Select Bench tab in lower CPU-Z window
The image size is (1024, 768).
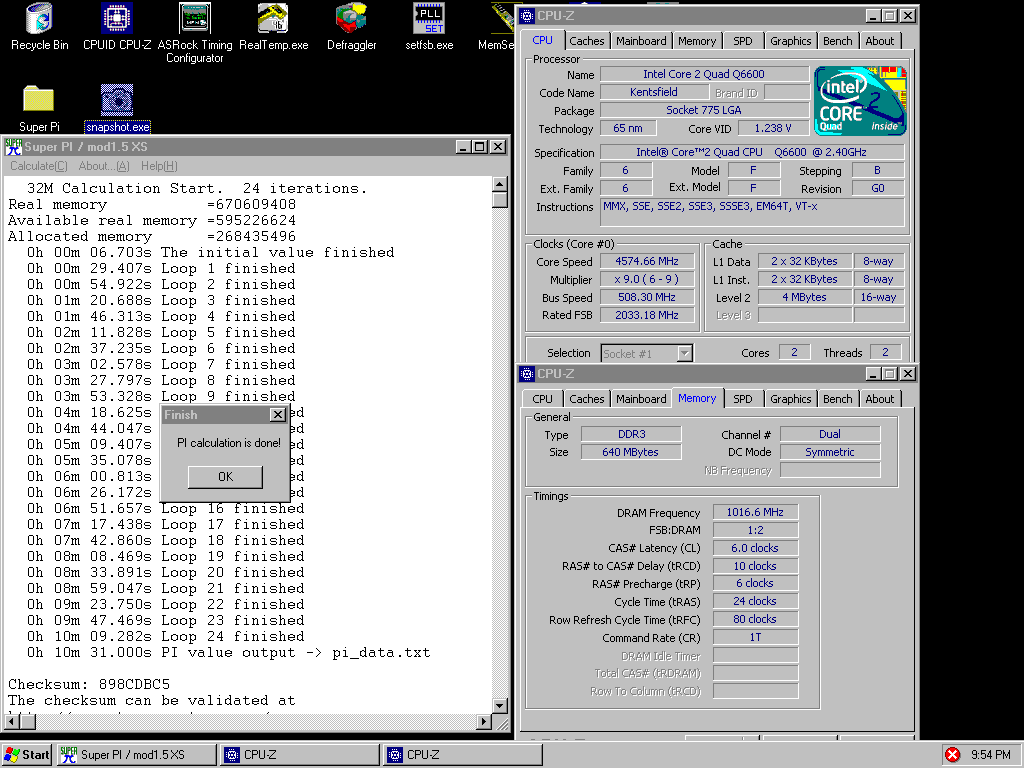tap(837, 399)
